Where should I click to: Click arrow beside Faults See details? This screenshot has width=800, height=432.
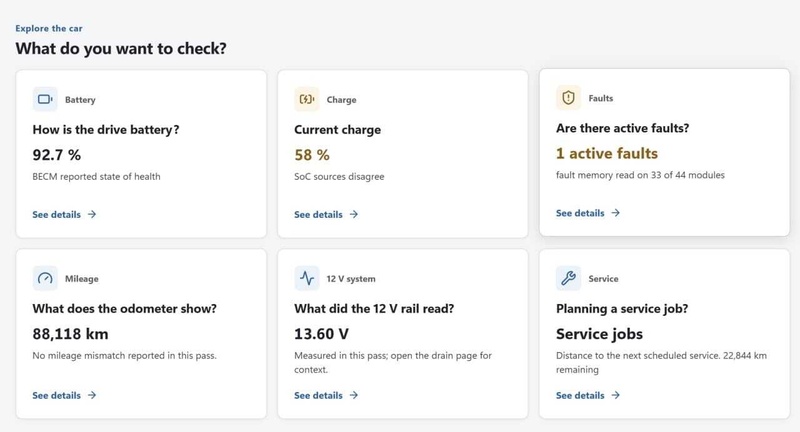coord(615,213)
